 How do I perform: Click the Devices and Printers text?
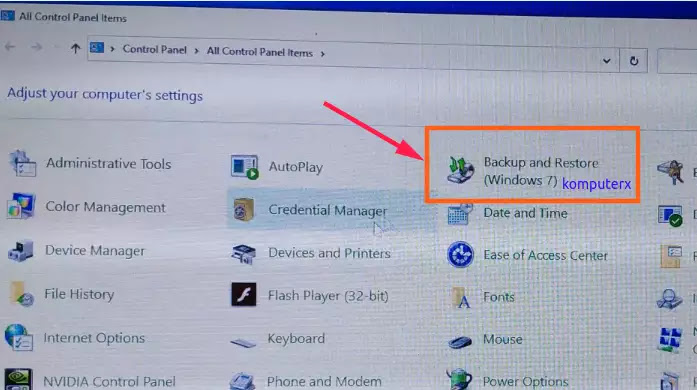click(329, 253)
